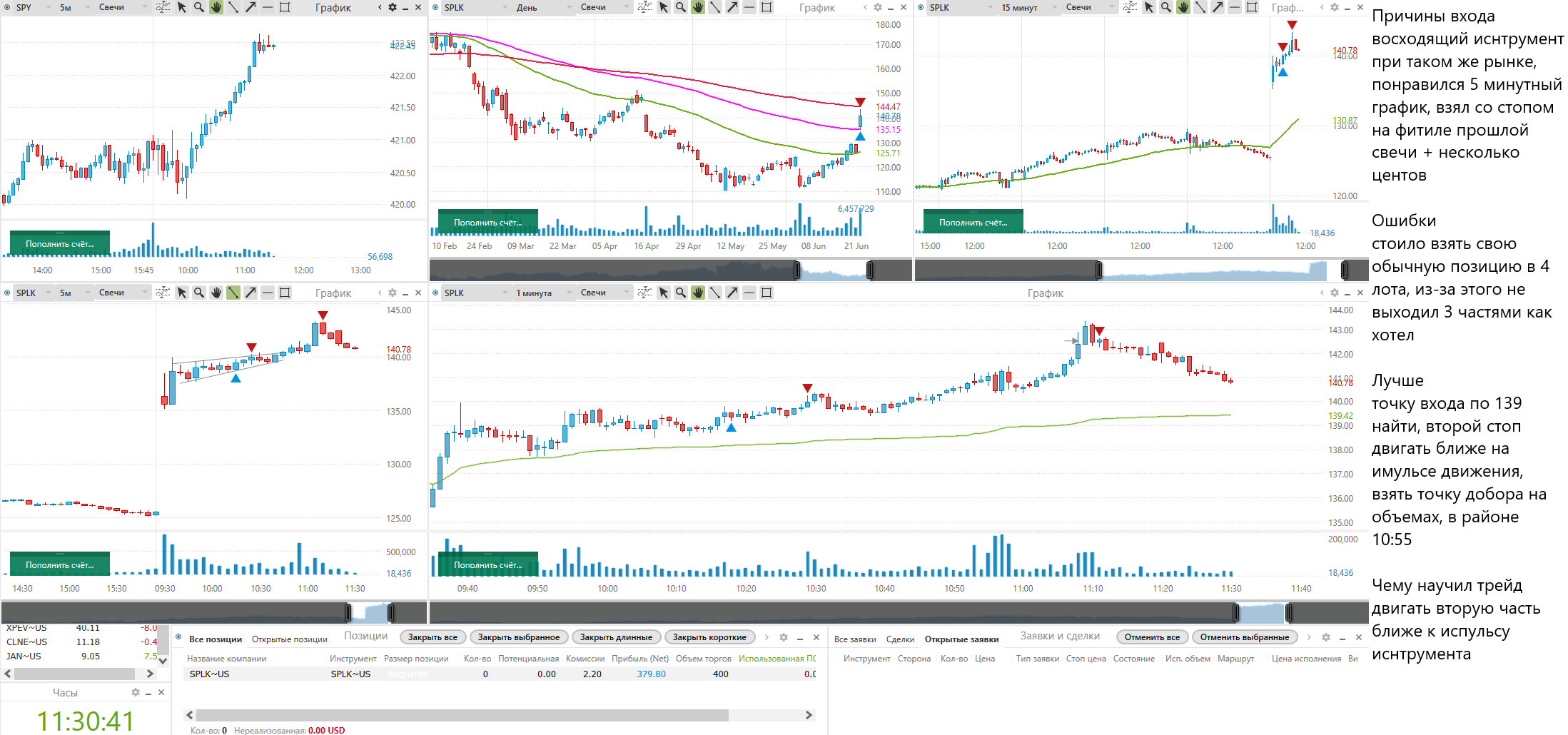The height and width of the screenshot is (735, 1568).
Task: Toggle symbol link circle in SPLK 15 минут chart
Action: pyautogui.click(x=921, y=7)
